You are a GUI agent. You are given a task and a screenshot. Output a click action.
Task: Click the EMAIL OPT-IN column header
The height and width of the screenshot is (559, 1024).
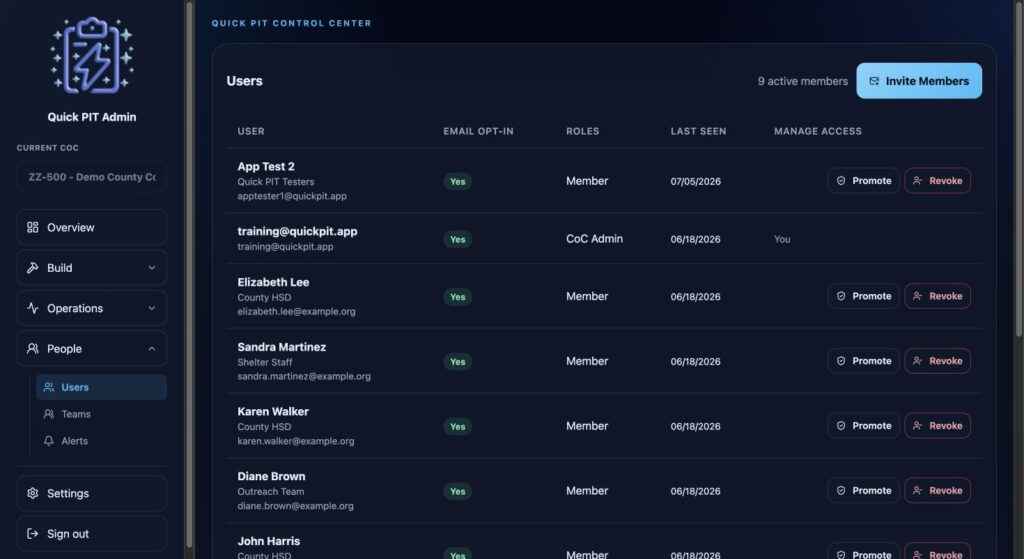coord(478,131)
